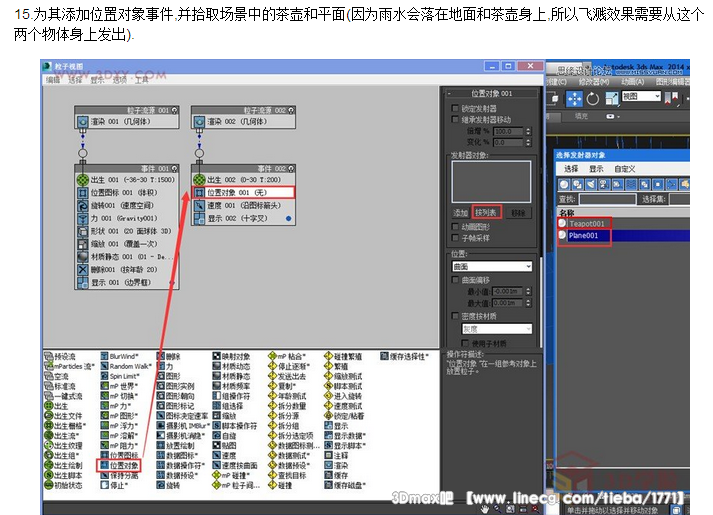Image resolution: width=713 pixels, height=515 pixels.
Task: Pick 位置图标 operator in depot
Action: click(x=120, y=455)
